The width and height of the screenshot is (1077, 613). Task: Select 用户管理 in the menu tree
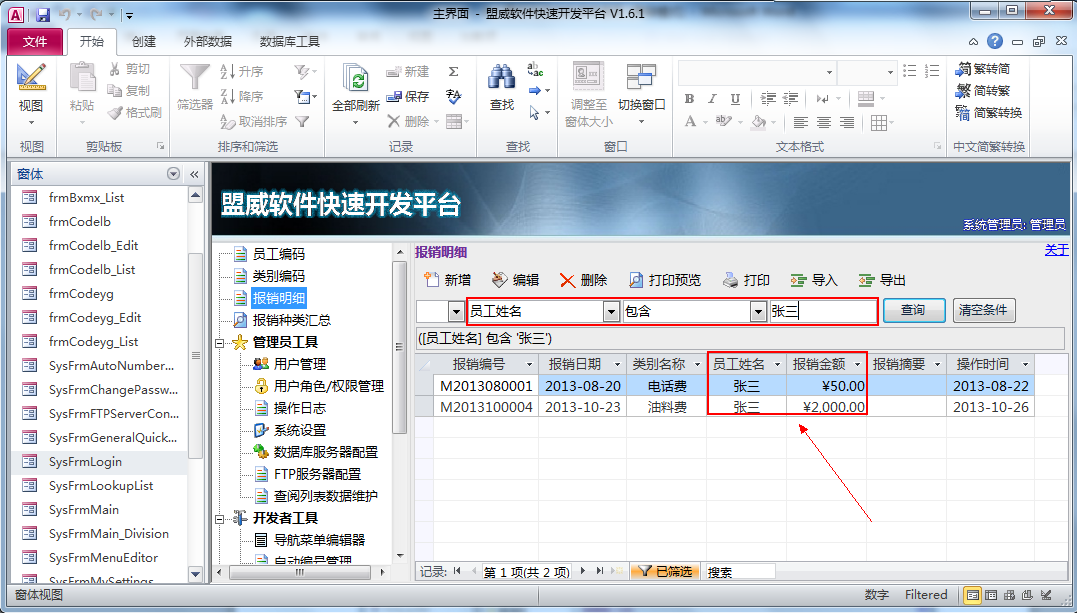[x=299, y=364]
